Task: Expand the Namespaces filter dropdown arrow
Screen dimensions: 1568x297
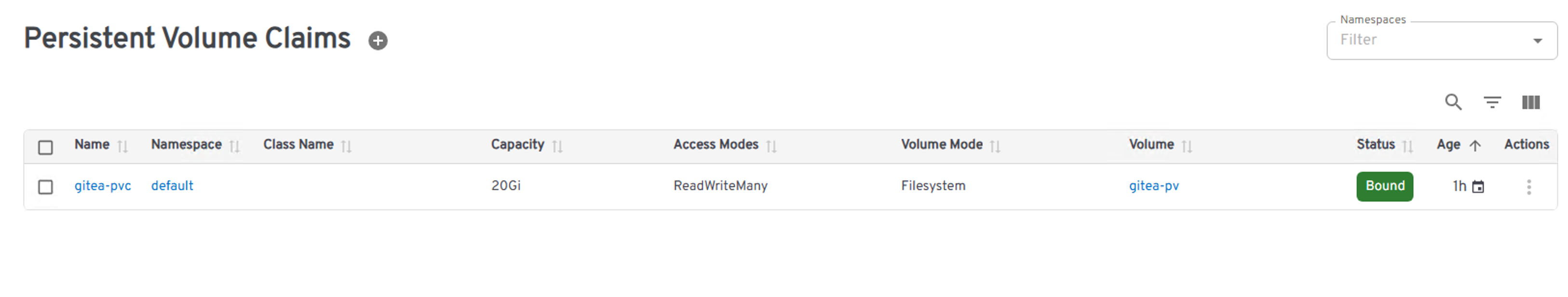Action: [1538, 41]
